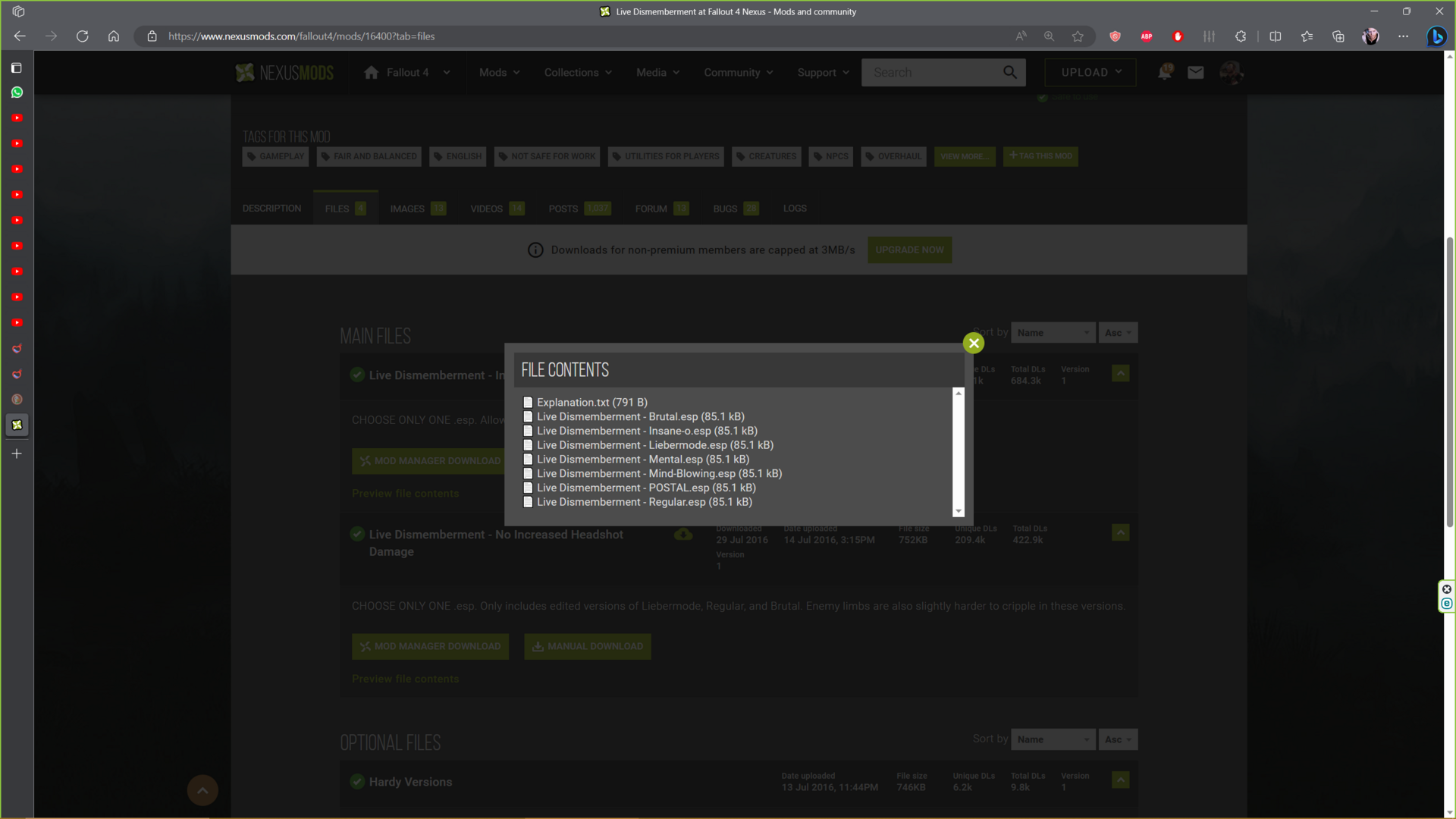Toggle browser split screen icon
Screen dimensions: 1456x819
coord(1276,36)
